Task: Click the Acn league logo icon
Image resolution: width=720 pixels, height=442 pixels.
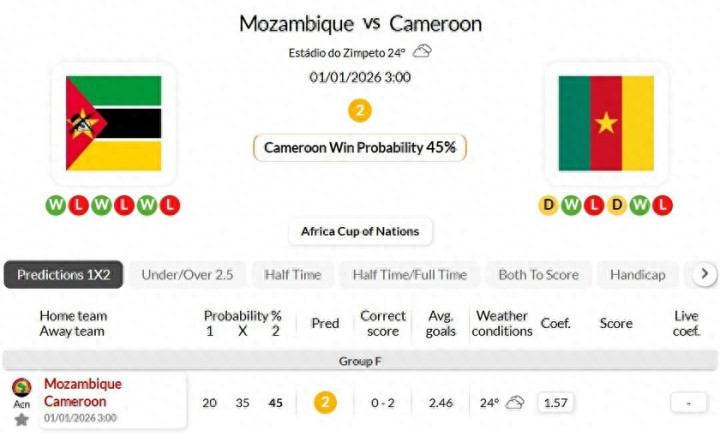Action: coord(21,388)
